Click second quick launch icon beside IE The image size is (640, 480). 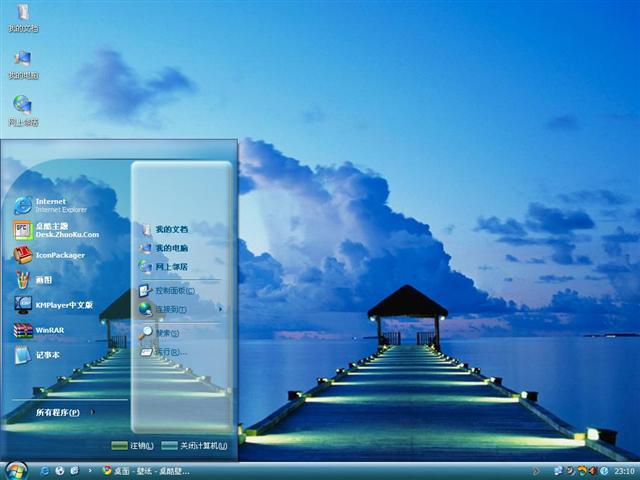pyautogui.click(x=60, y=471)
